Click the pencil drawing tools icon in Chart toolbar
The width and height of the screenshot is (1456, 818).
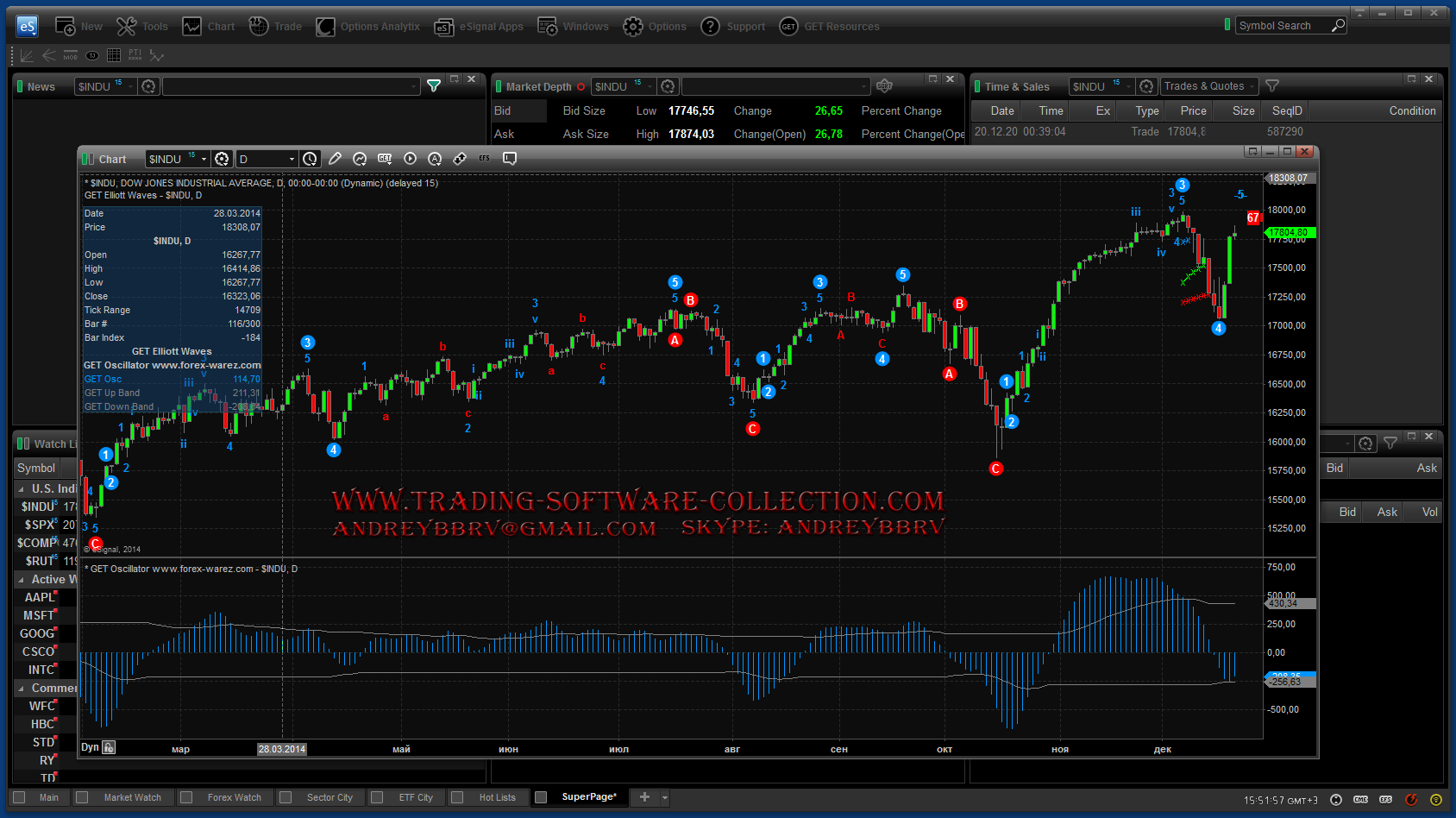335,159
